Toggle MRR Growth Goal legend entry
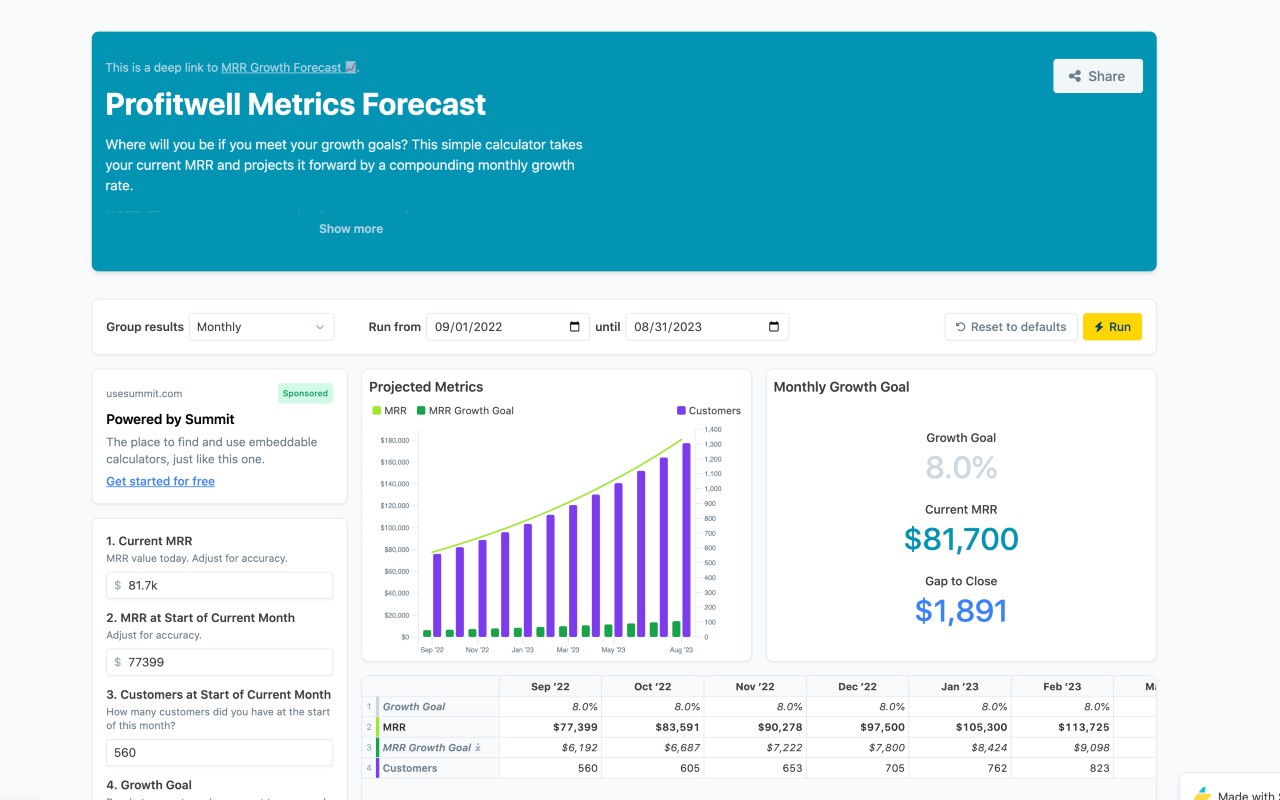The width and height of the screenshot is (1280, 800). pyautogui.click(x=465, y=411)
